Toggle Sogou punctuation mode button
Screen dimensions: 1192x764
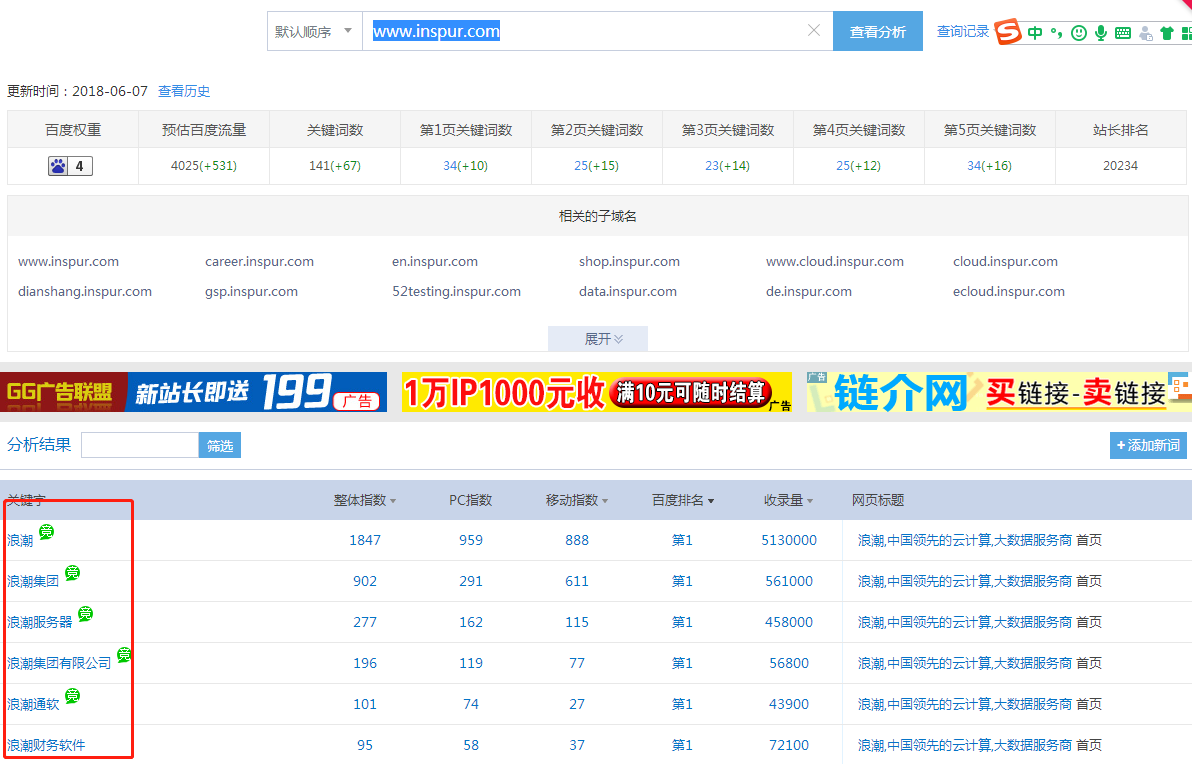(x=1057, y=34)
